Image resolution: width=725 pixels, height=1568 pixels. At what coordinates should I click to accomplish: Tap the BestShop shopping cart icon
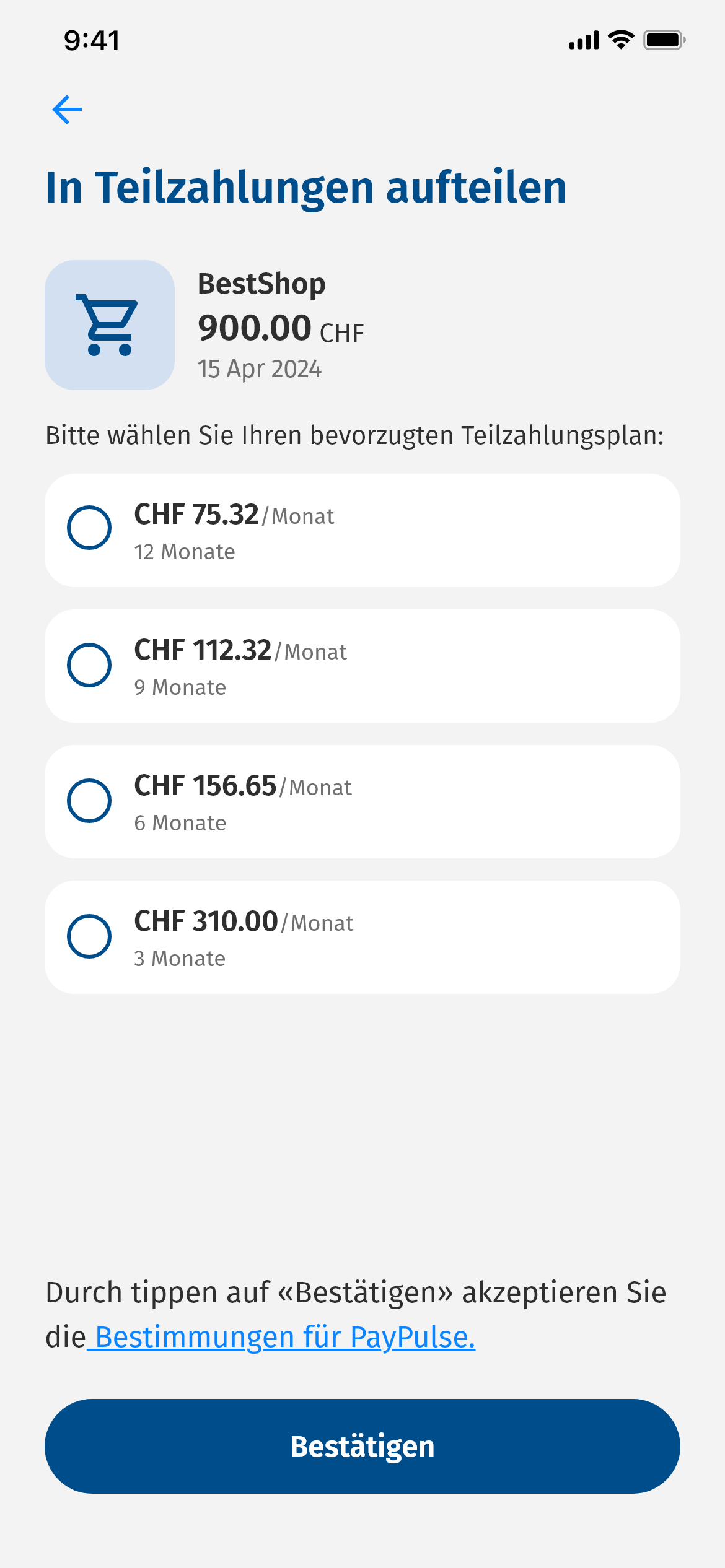tap(110, 325)
